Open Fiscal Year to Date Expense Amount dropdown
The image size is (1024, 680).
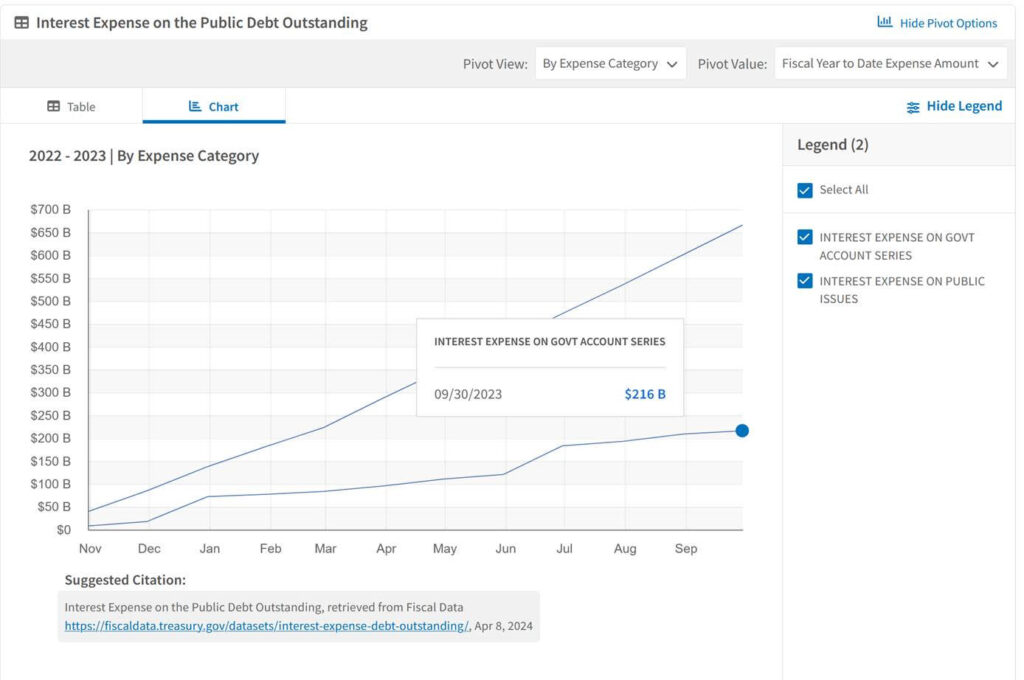tap(890, 64)
